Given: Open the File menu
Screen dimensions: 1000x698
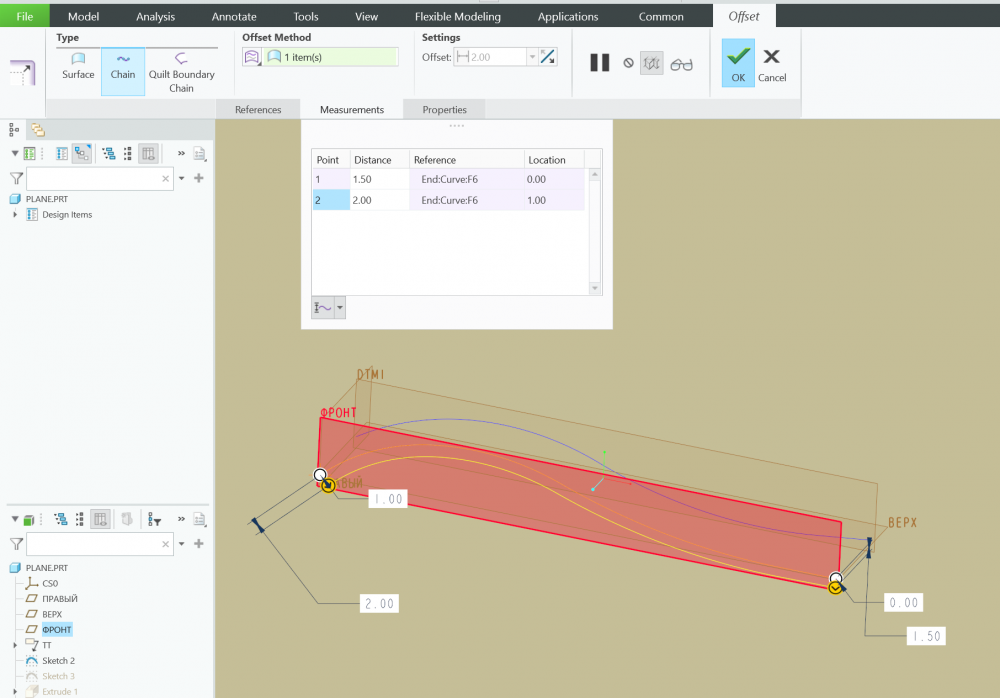Looking at the screenshot, I should [x=24, y=16].
